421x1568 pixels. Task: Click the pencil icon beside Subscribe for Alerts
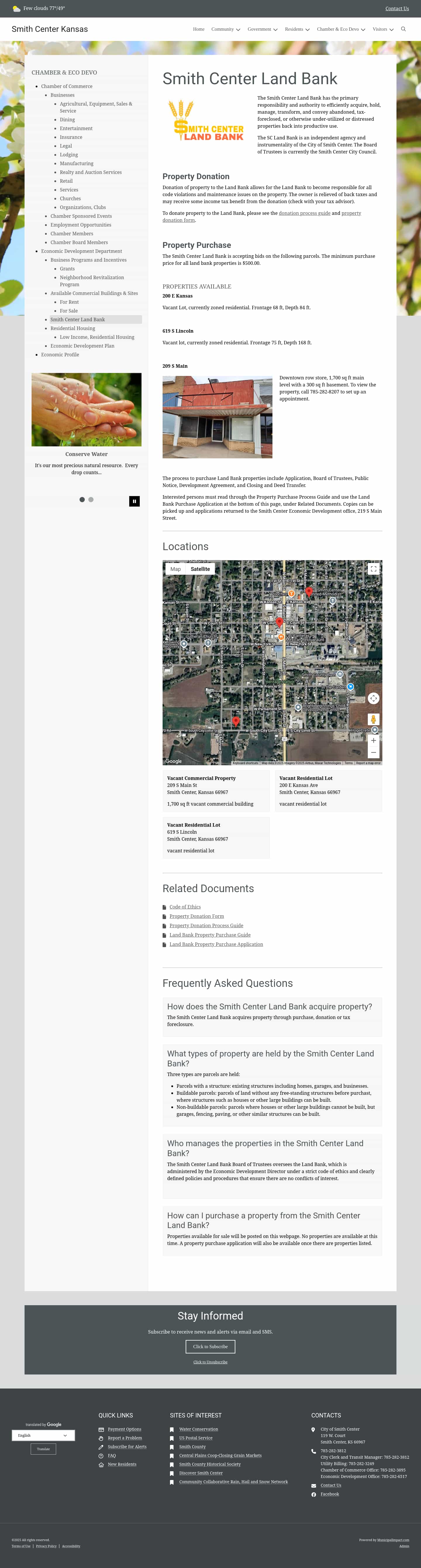pos(101,1447)
